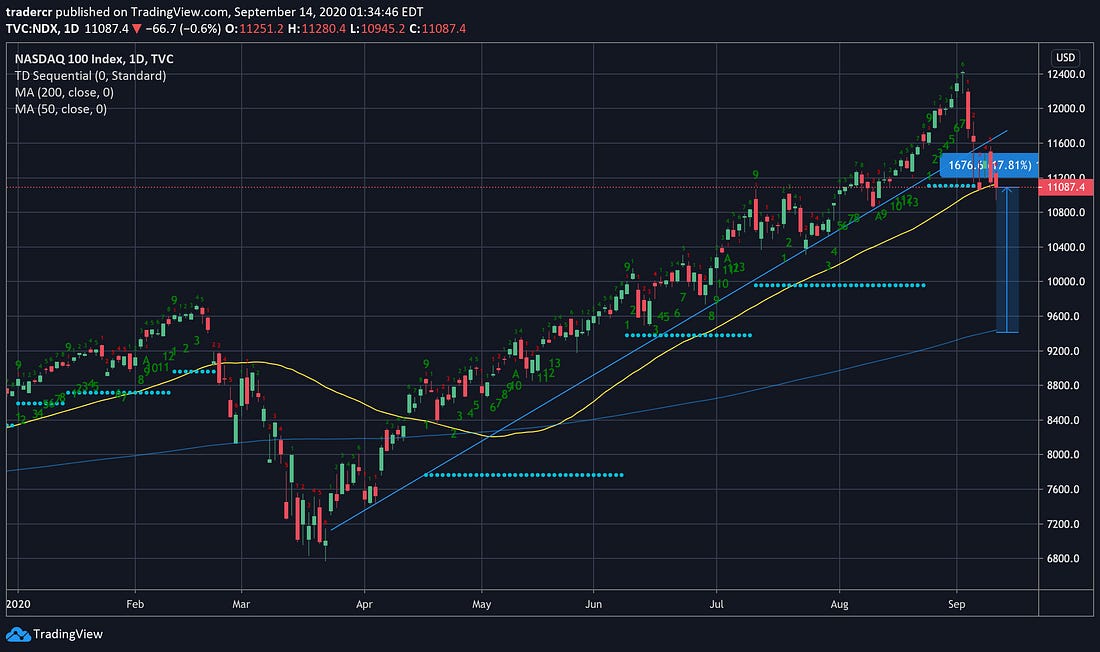Click the Jun label on time axis
This screenshot has height=652, width=1100.
click(593, 604)
